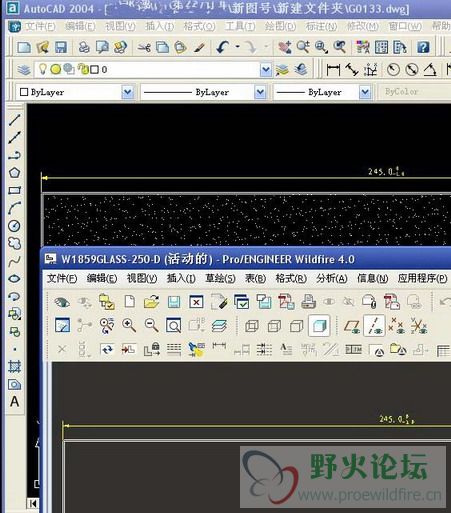Click Pro/ENGINEER Close Window X icon

pyautogui.click(x=196, y=302)
